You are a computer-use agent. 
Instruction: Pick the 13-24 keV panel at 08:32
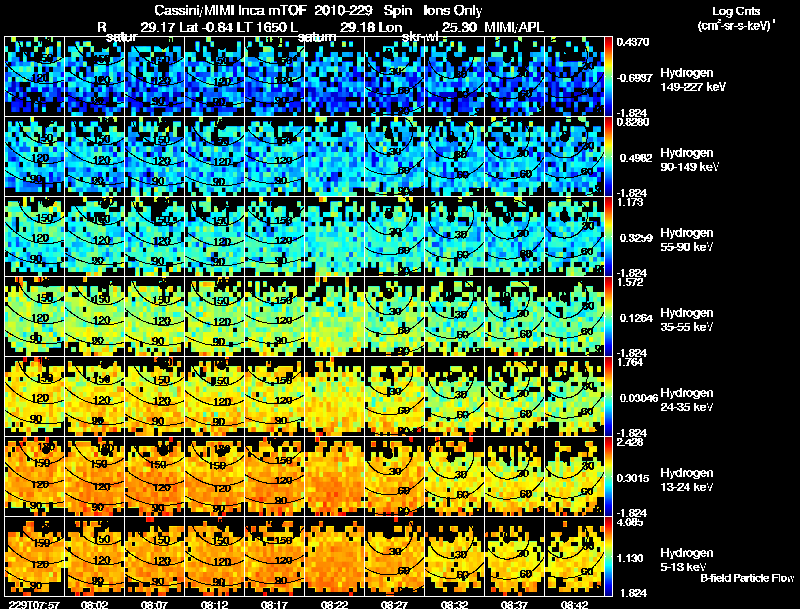455,477
